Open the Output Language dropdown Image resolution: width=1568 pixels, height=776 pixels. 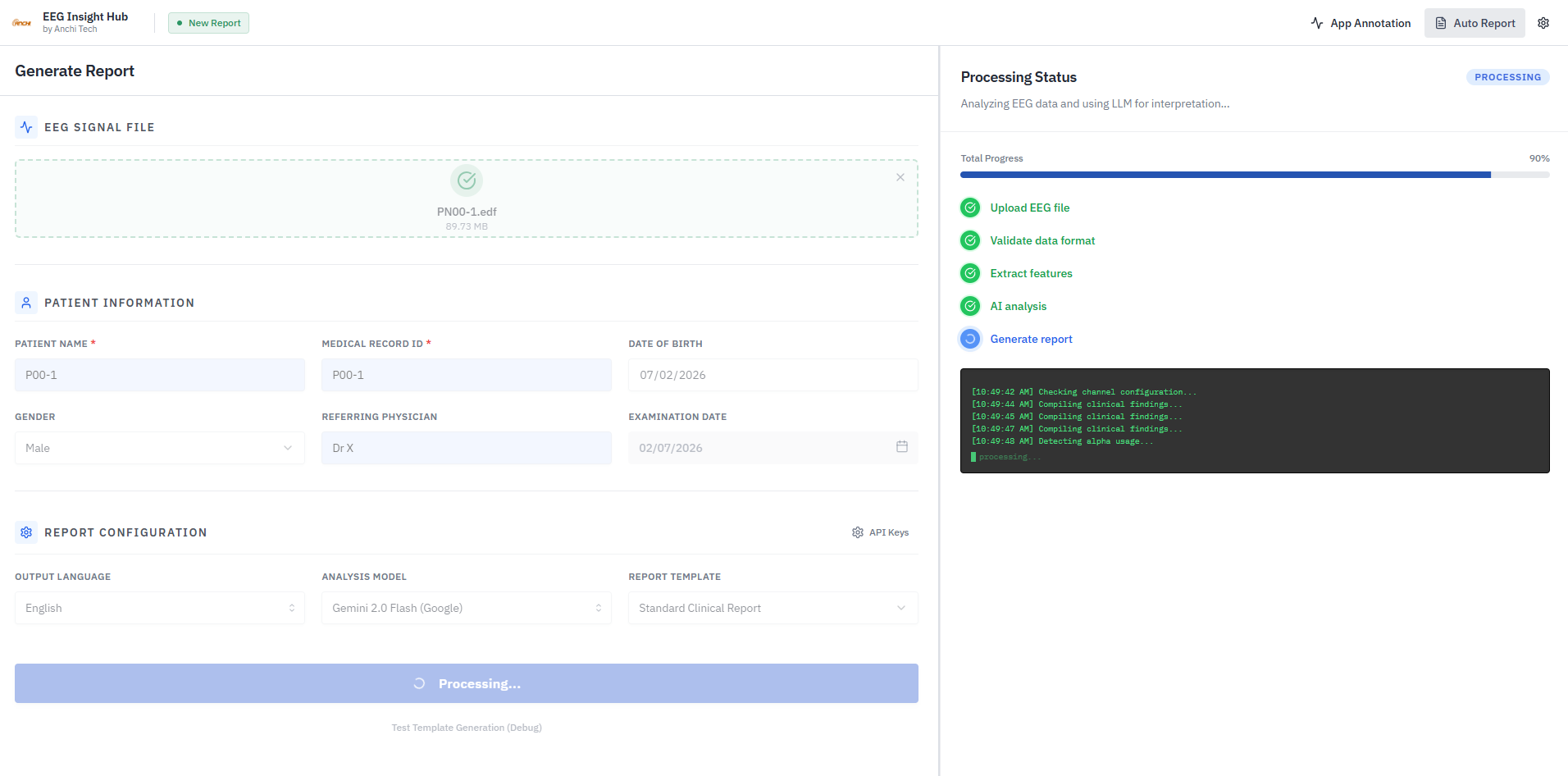160,608
